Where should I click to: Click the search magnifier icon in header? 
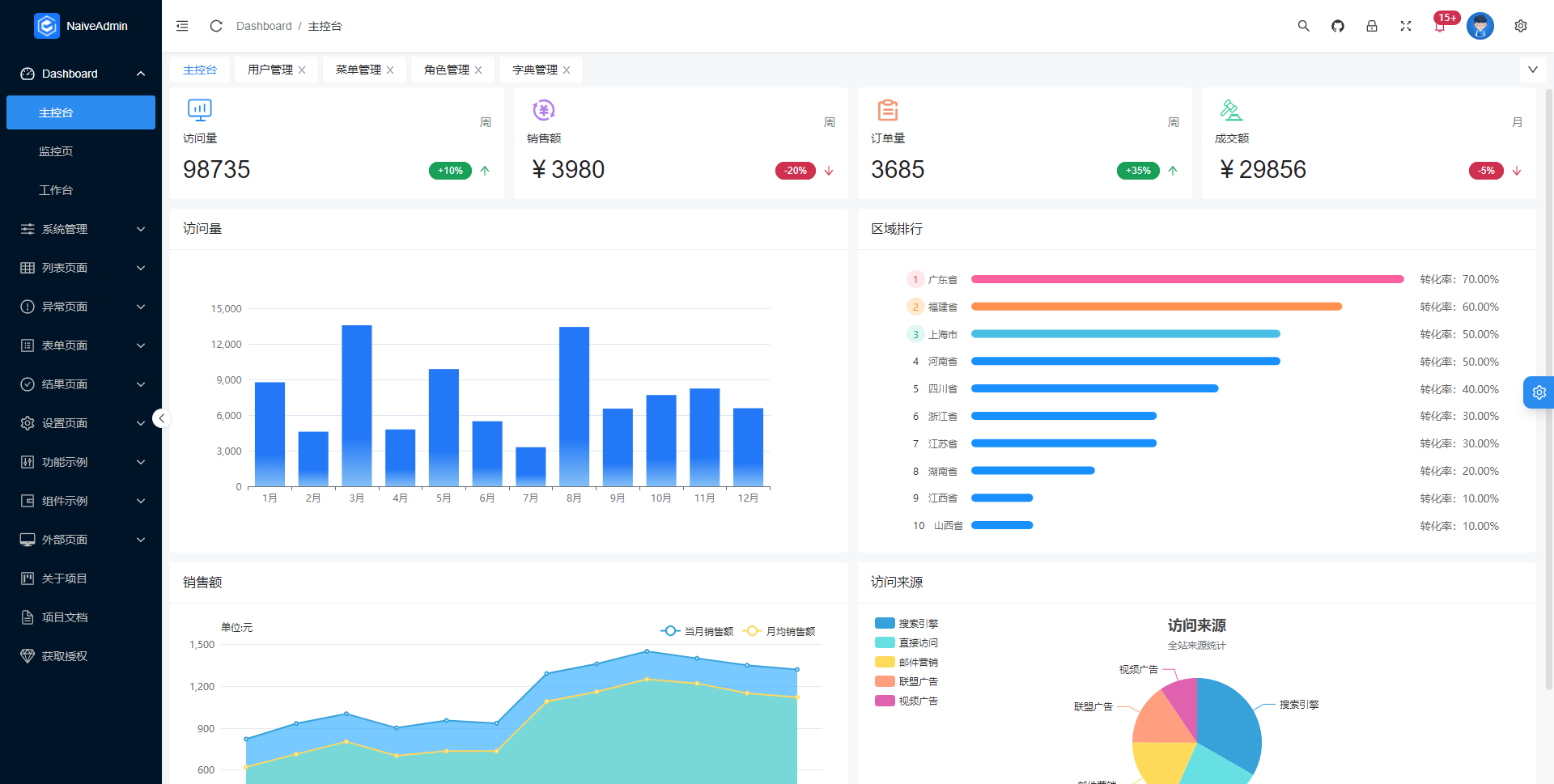point(1303,26)
